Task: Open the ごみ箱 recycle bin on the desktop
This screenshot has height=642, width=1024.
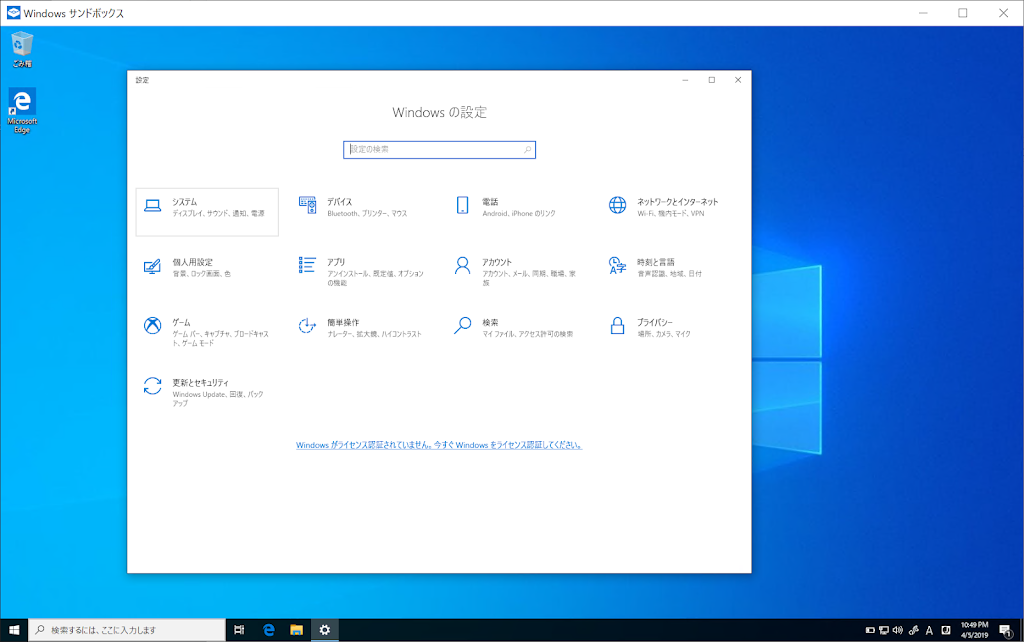Action: coord(22,50)
